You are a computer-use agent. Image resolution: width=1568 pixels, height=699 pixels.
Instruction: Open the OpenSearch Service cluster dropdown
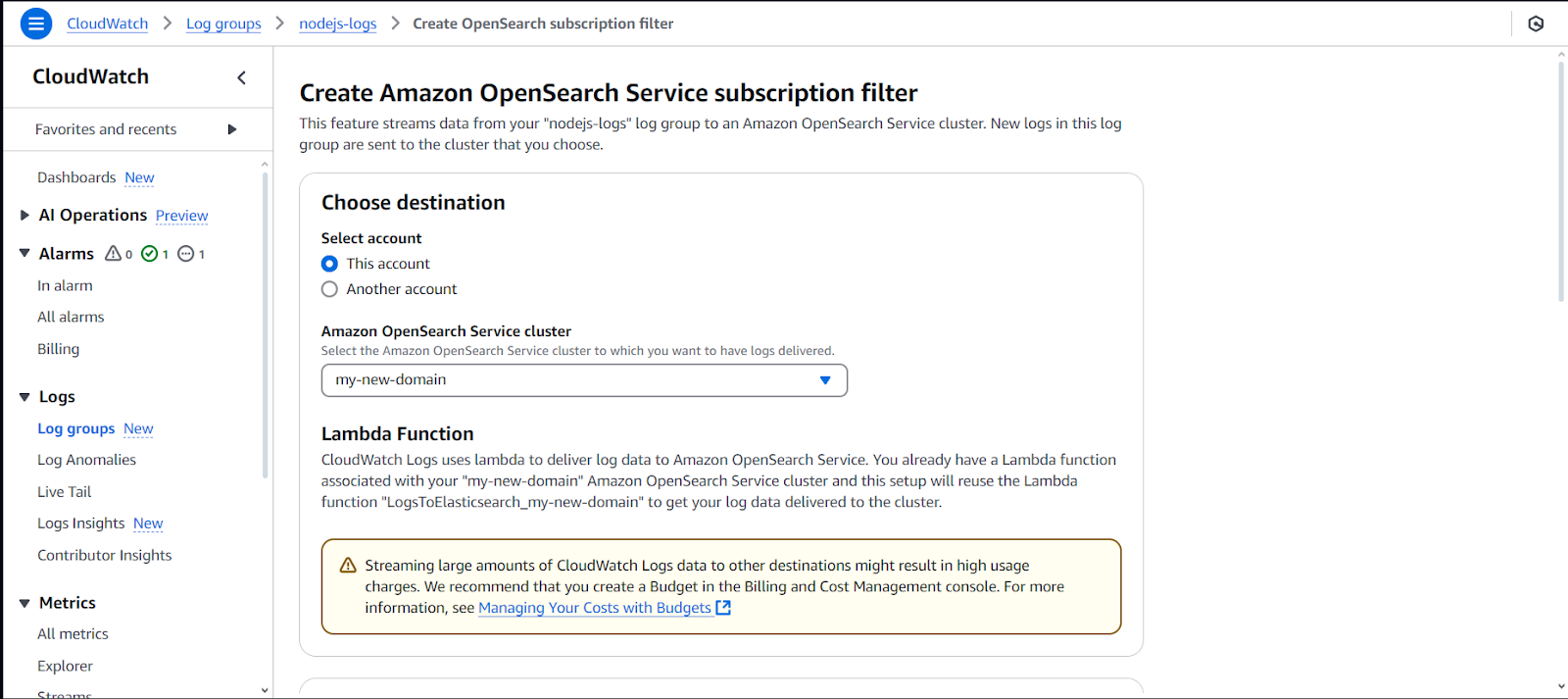[x=584, y=380]
